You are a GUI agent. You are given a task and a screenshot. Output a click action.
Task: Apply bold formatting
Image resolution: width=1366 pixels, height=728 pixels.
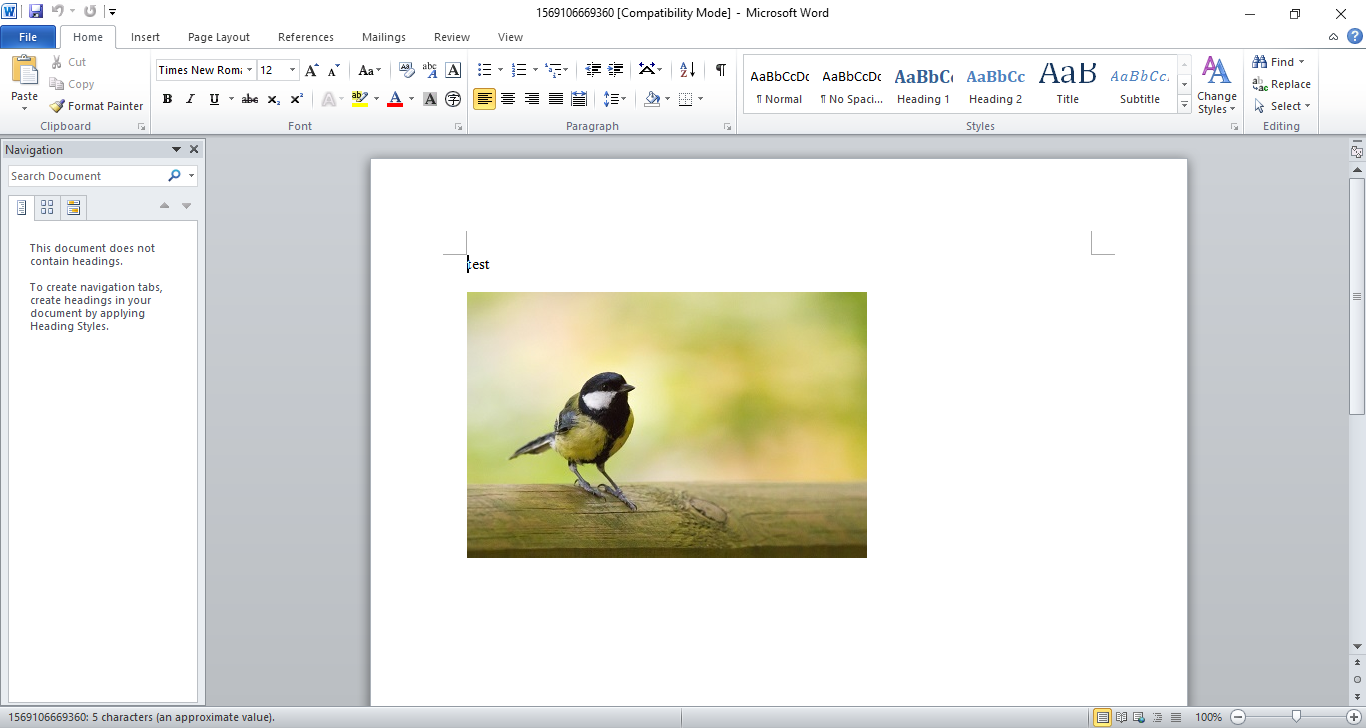pos(167,98)
